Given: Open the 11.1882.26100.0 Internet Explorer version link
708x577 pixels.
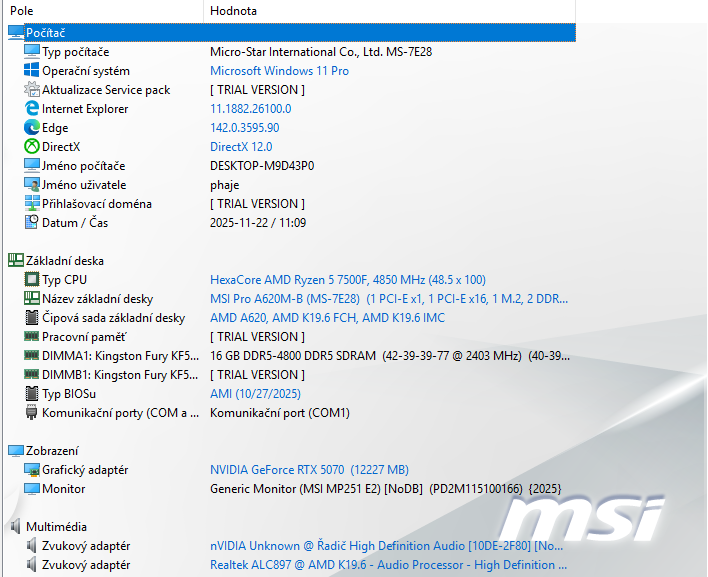Looking at the screenshot, I should point(251,109).
